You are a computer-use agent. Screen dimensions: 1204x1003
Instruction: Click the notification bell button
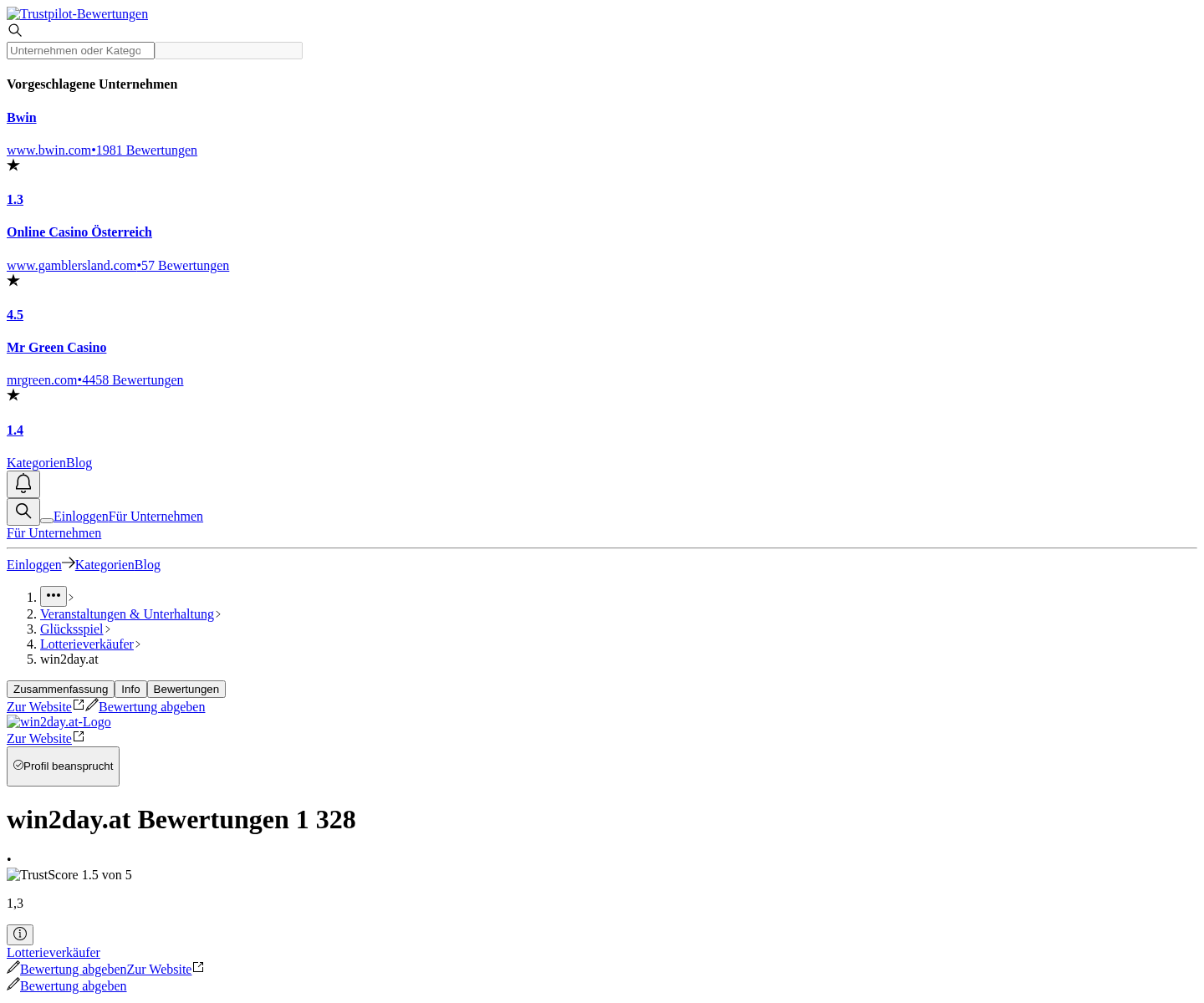tap(23, 484)
